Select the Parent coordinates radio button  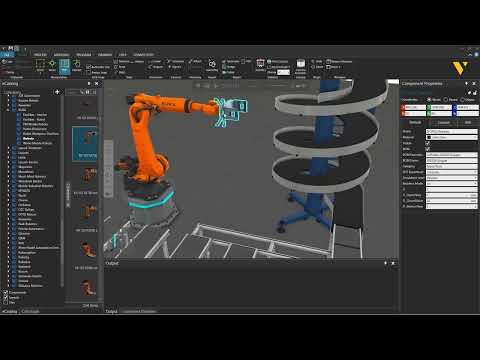click(446, 100)
